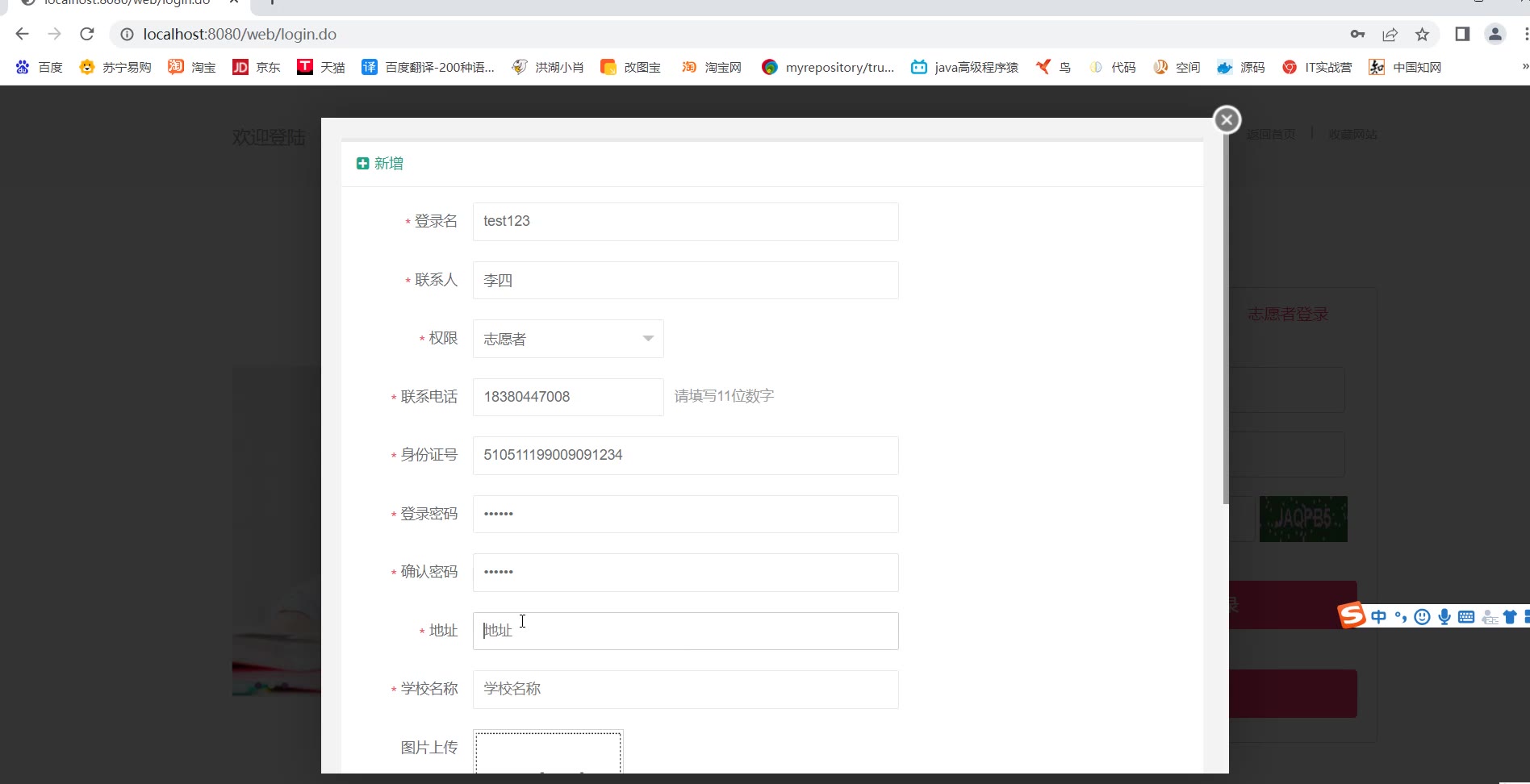Toggle Sogou Chinese/English input mode
The width and height of the screenshot is (1530, 784).
[x=1378, y=617]
